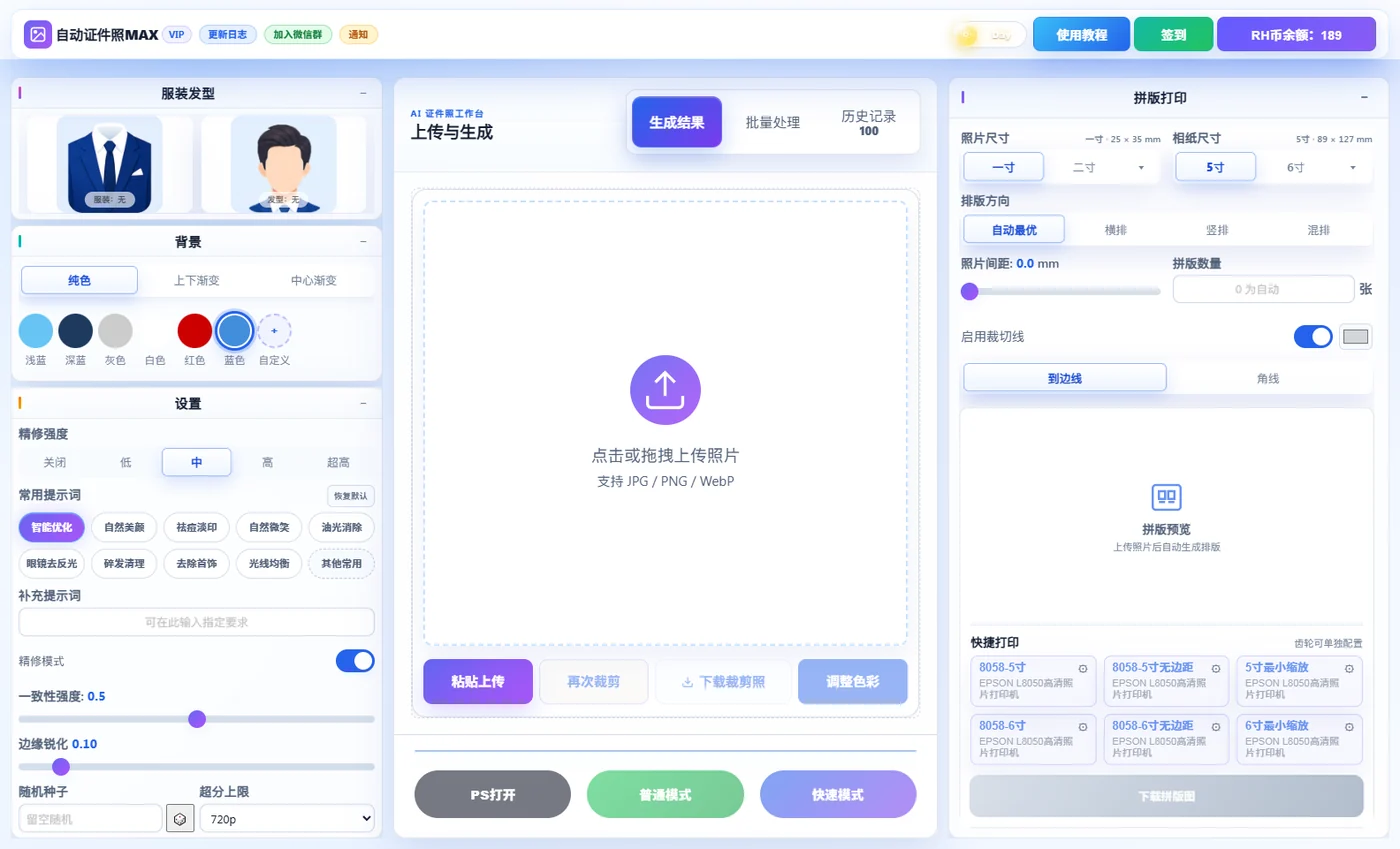Open gear settings on 8058-6寸无边距 card

(x=1216, y=726)
